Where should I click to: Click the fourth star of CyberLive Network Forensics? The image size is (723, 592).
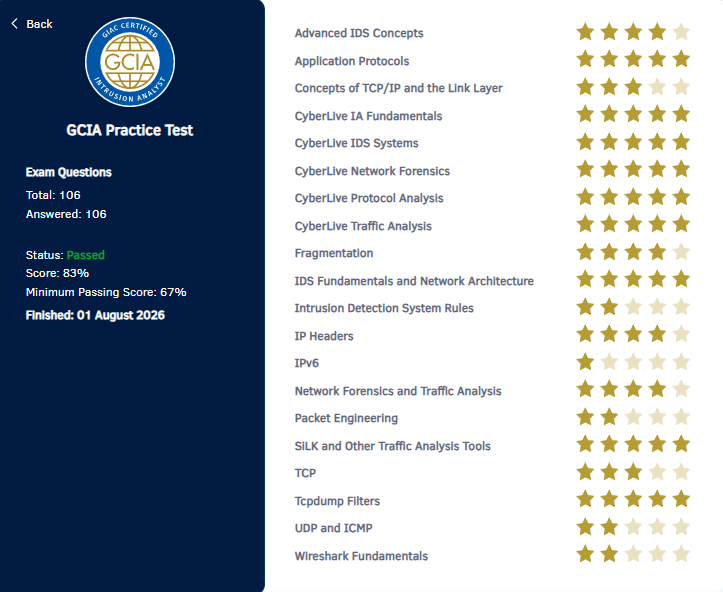click(x=658, y=169)
